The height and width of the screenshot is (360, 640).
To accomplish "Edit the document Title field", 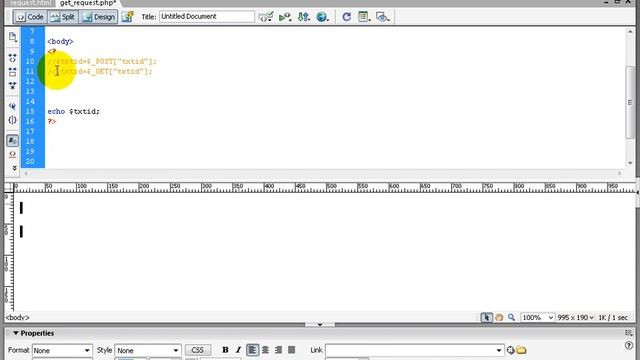I will pyautogui.click(x=207, y=17).
